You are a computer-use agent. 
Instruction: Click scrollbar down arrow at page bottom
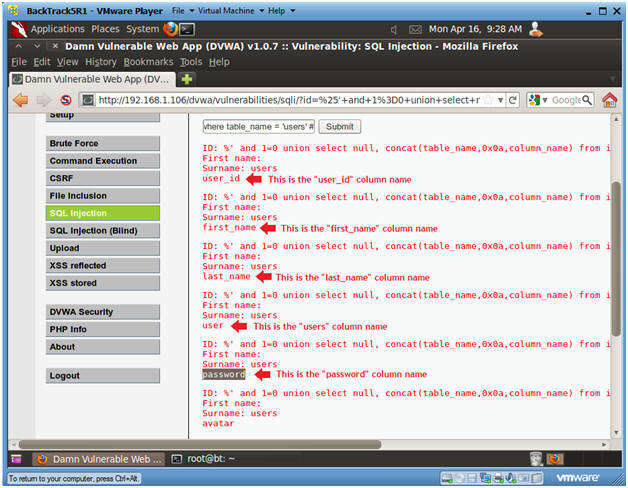click(x=616, y=433)
